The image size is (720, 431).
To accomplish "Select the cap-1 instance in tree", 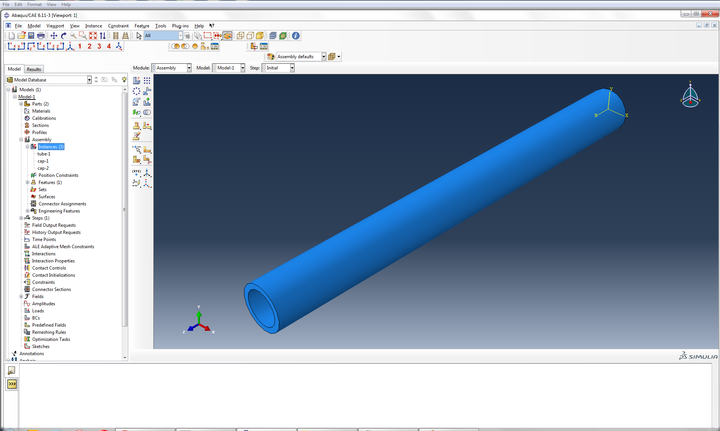I will (x=43, y=161).
